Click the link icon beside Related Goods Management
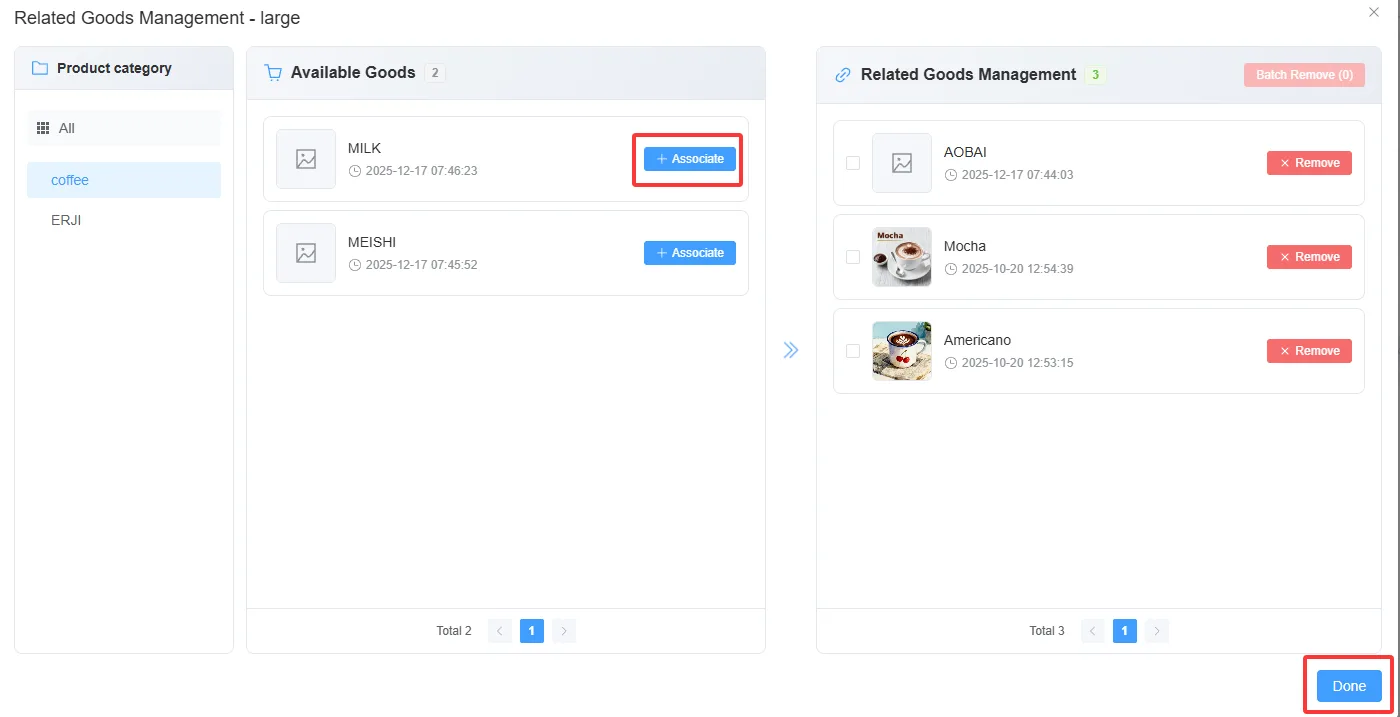 [843, 75]
